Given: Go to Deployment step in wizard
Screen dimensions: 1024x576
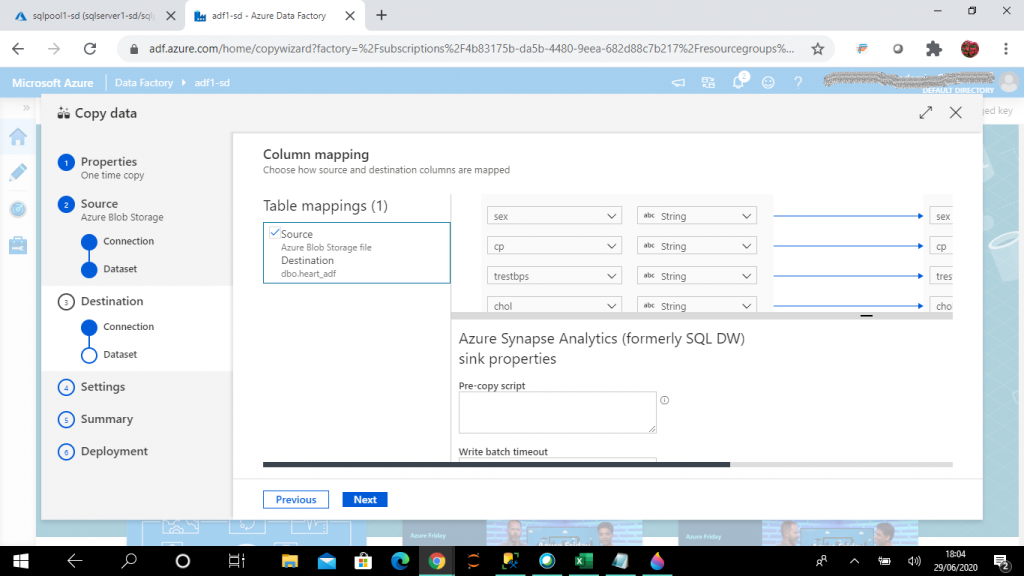Looking at the screenshot, I should [114, 451].
